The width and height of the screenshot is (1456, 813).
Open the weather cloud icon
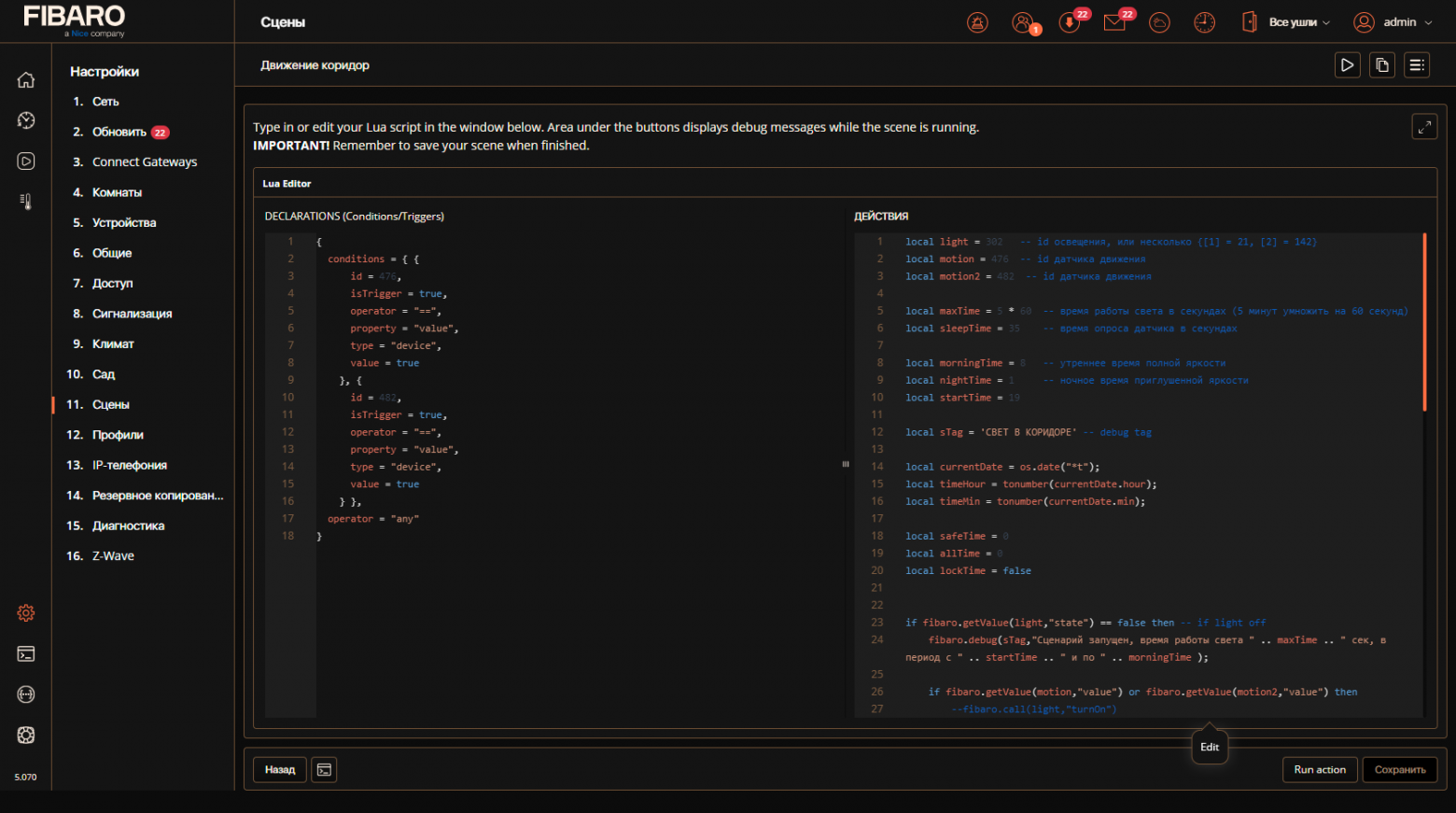[1159, 22]
